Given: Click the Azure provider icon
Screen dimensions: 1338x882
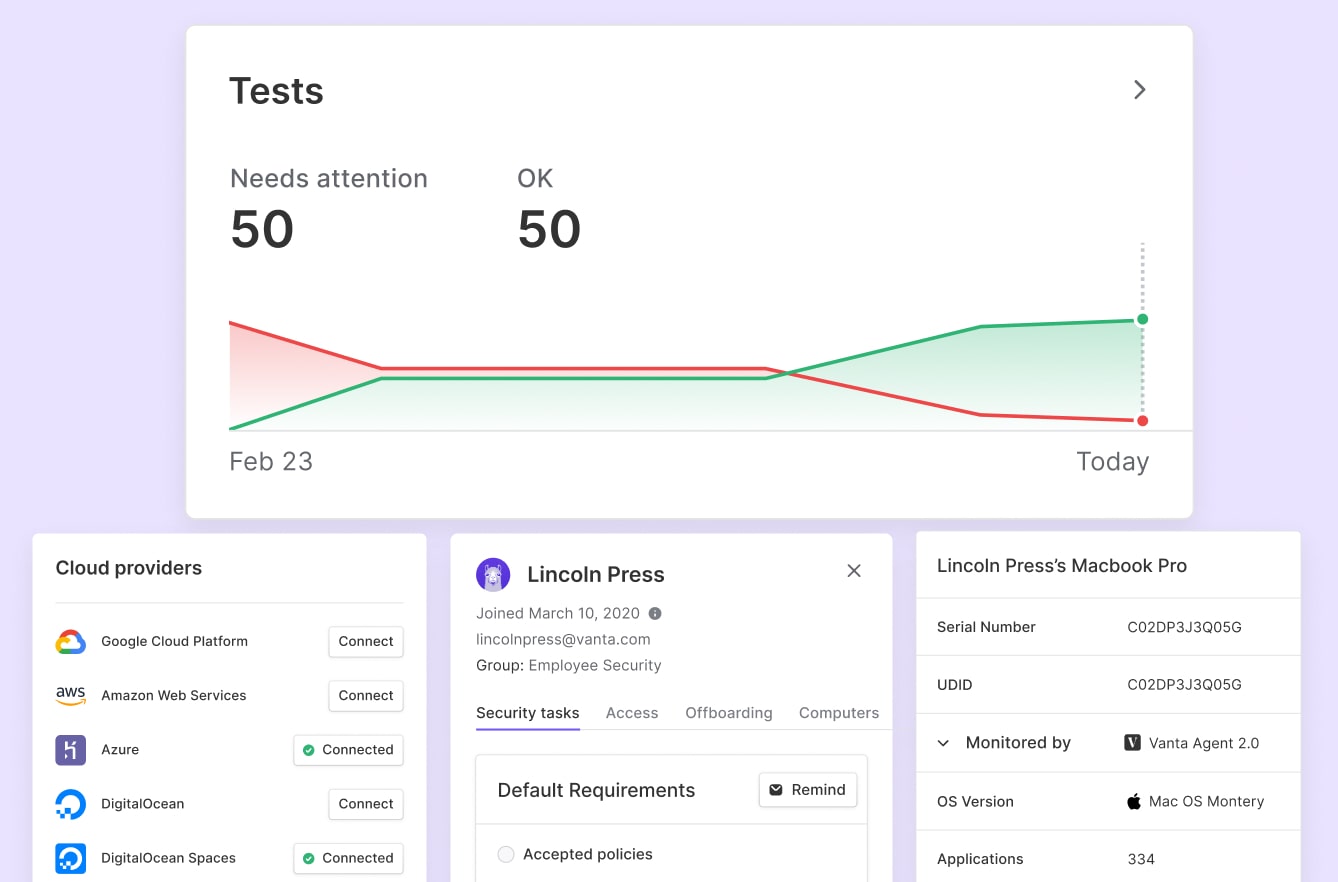Looking at the screenshot, I should (70, 750).
